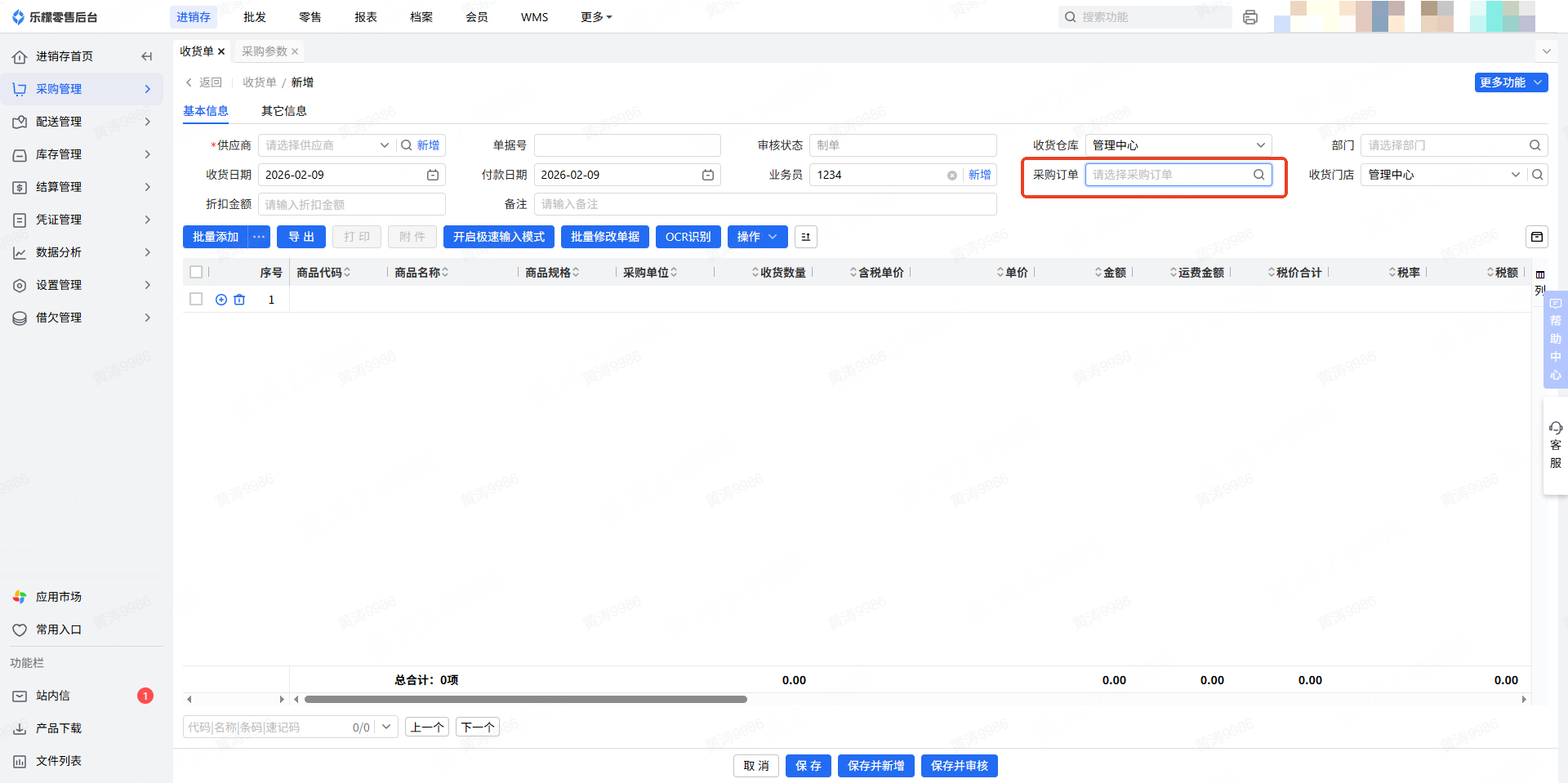
Task: Click 返回 link
Action: [x=204, y=82]
